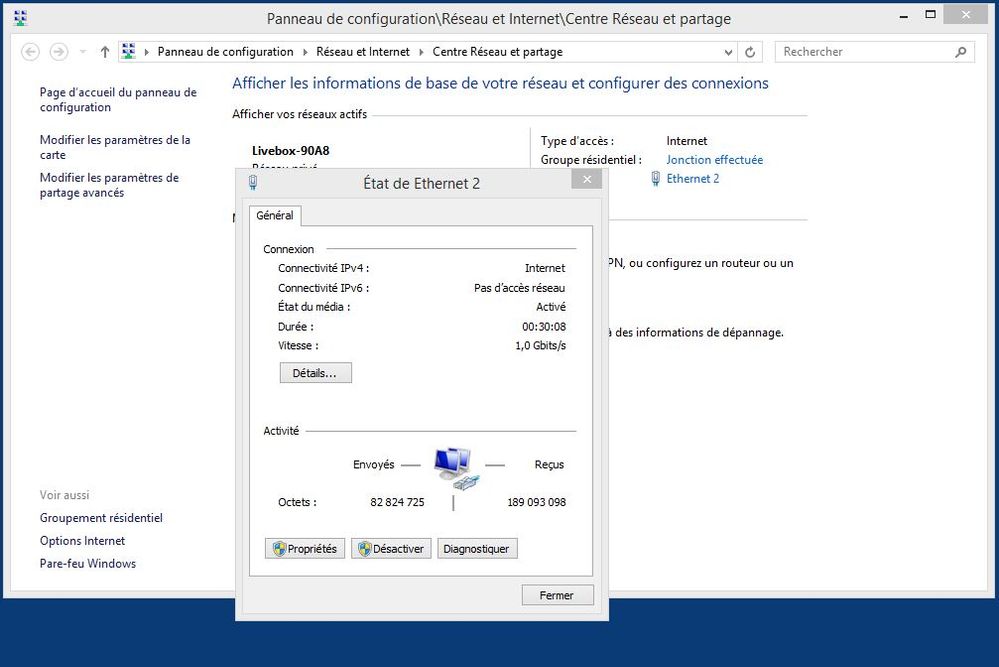
Task: Run Diagnostiquer on the connection
Action: [x=477, y=549]
